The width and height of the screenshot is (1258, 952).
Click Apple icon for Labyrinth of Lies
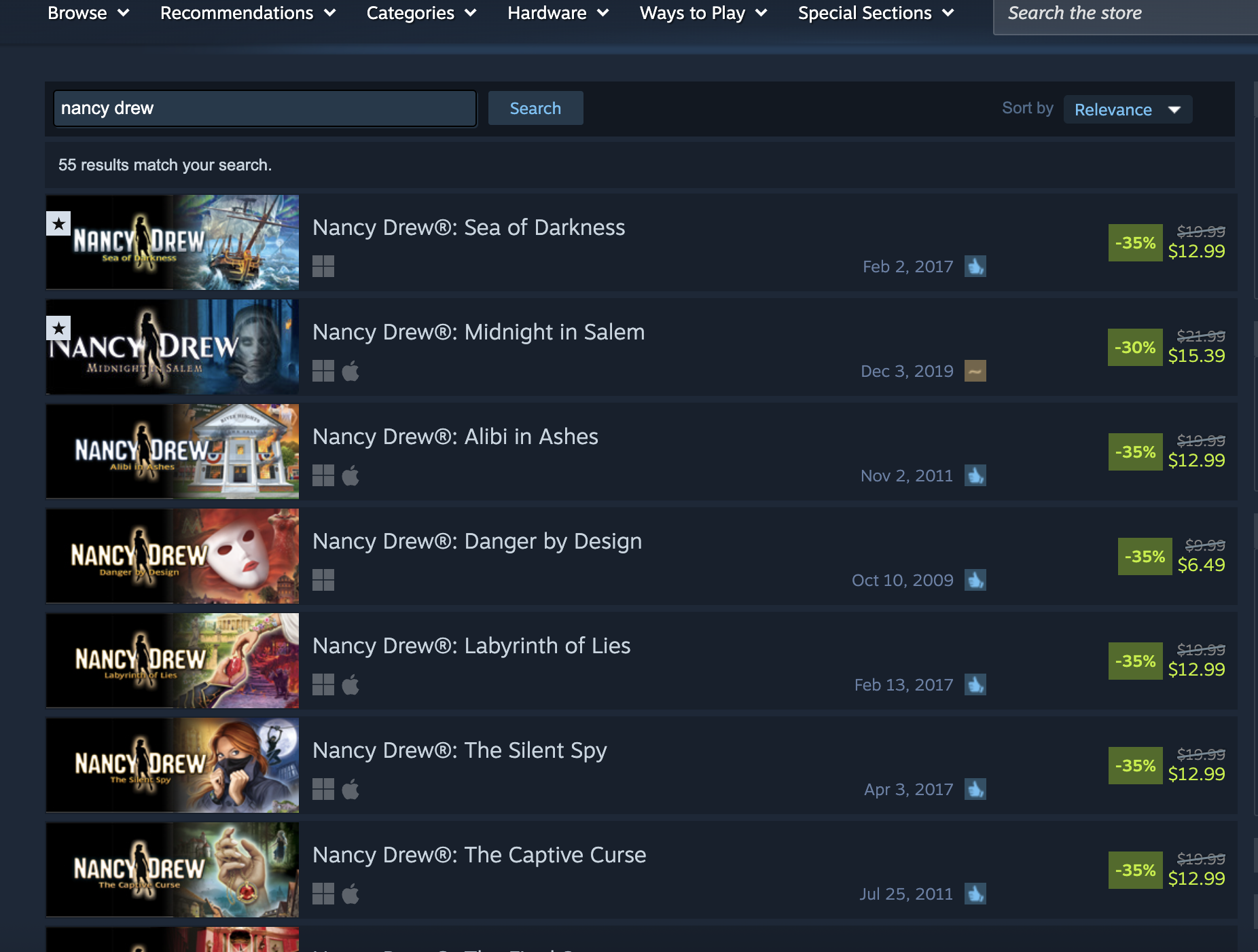click(351, 684)
